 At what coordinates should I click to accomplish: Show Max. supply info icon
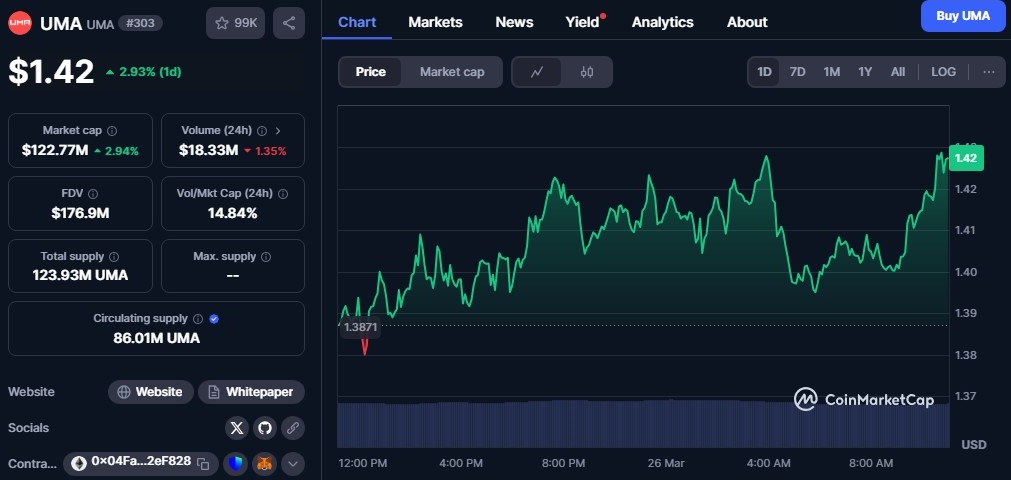[266, 257]
